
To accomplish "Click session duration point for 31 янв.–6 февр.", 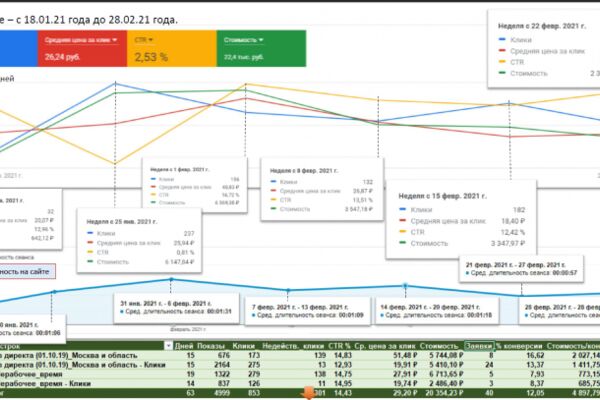I will [171, 279].
